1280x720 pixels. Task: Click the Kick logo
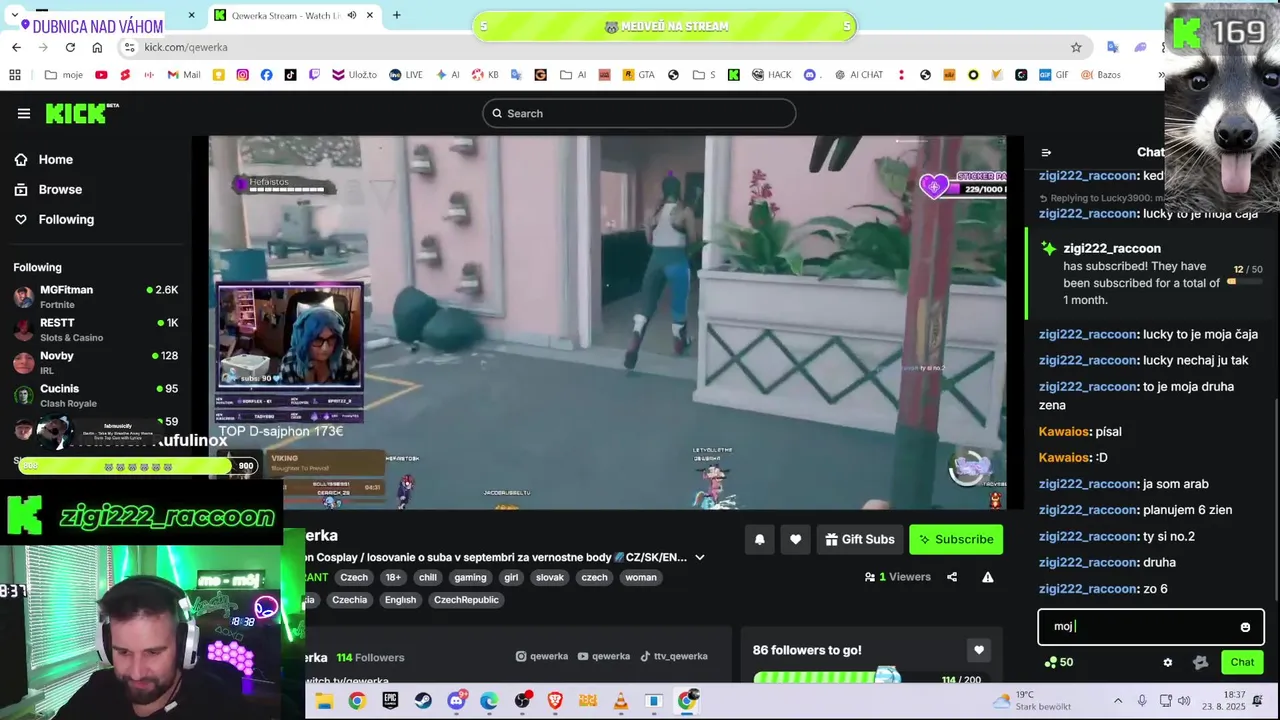82,113
